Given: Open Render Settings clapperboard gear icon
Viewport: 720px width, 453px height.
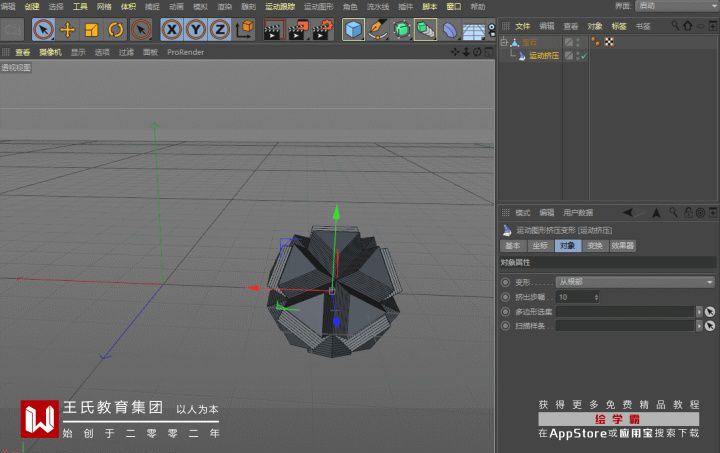Looking at the screenshot, I should (323, 30).
